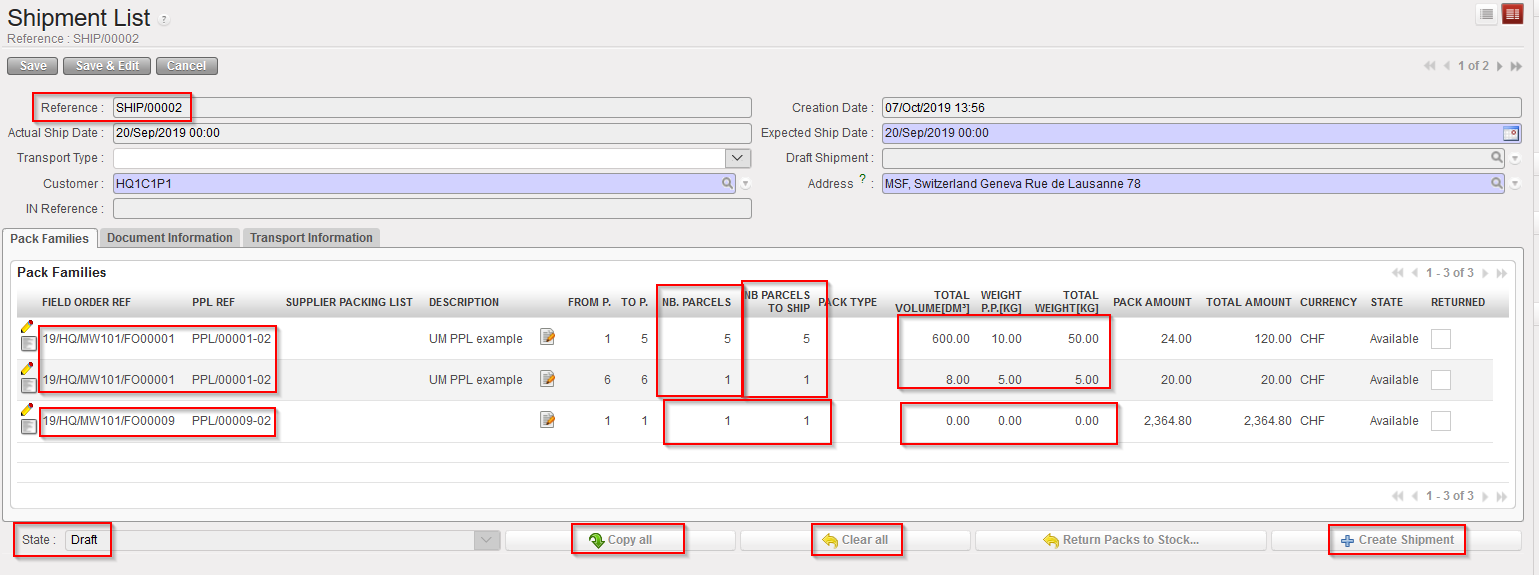Image resolution: width=1539 pixels, height=575 pixels.
Task: Expand the State dropdown showing Draft
Action: point(486,540)
